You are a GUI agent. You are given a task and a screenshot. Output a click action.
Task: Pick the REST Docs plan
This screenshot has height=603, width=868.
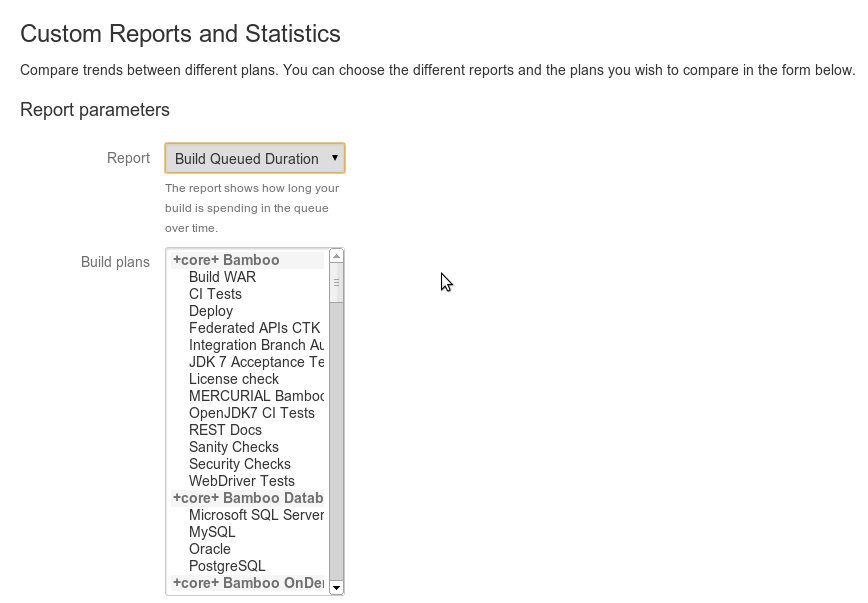247,430
